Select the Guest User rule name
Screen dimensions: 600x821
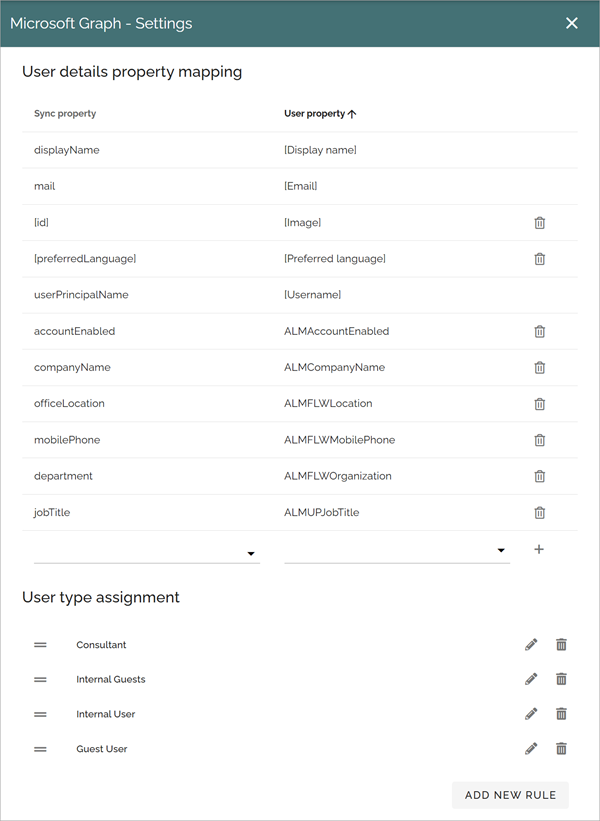102,749
